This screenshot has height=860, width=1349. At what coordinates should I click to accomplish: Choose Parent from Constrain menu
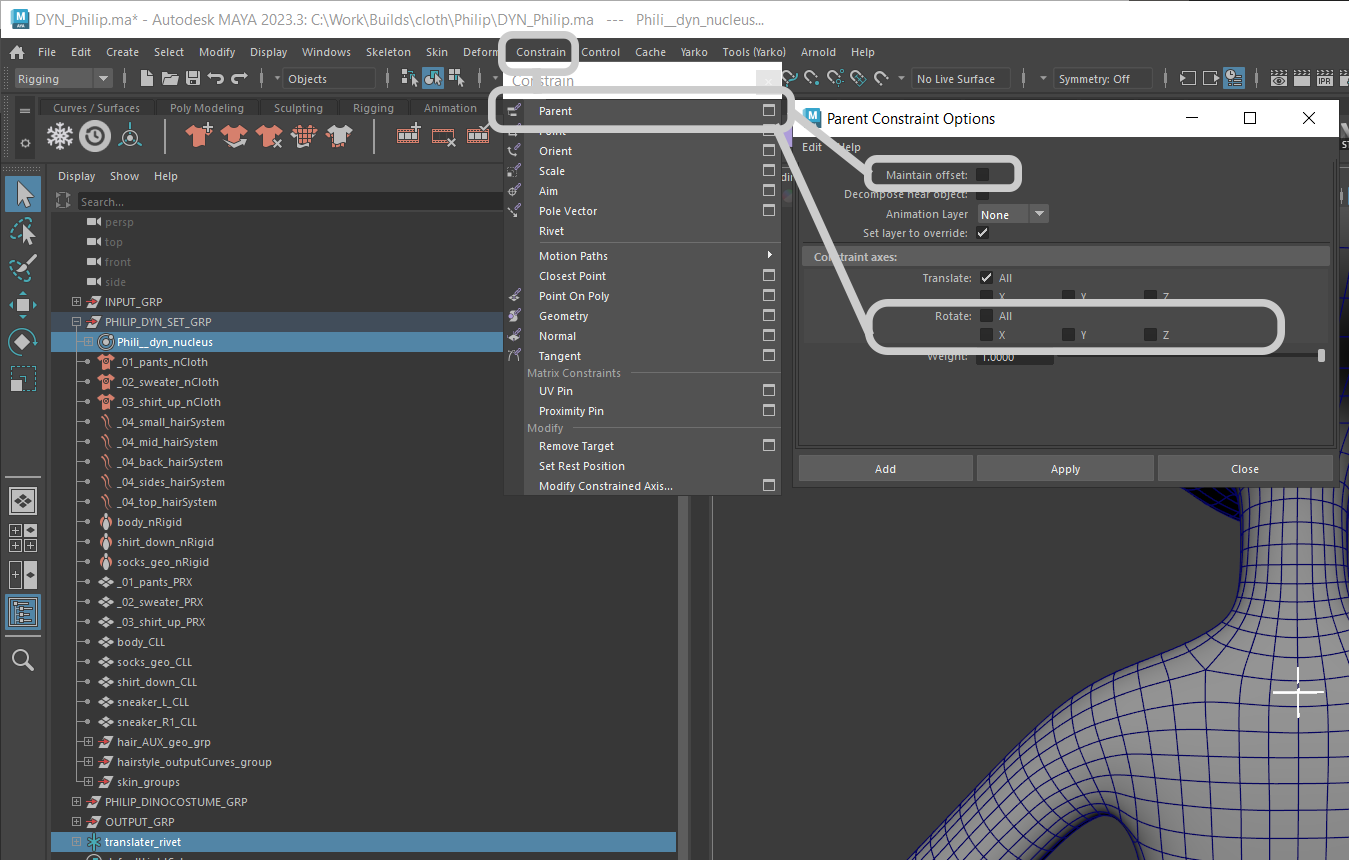642,111
